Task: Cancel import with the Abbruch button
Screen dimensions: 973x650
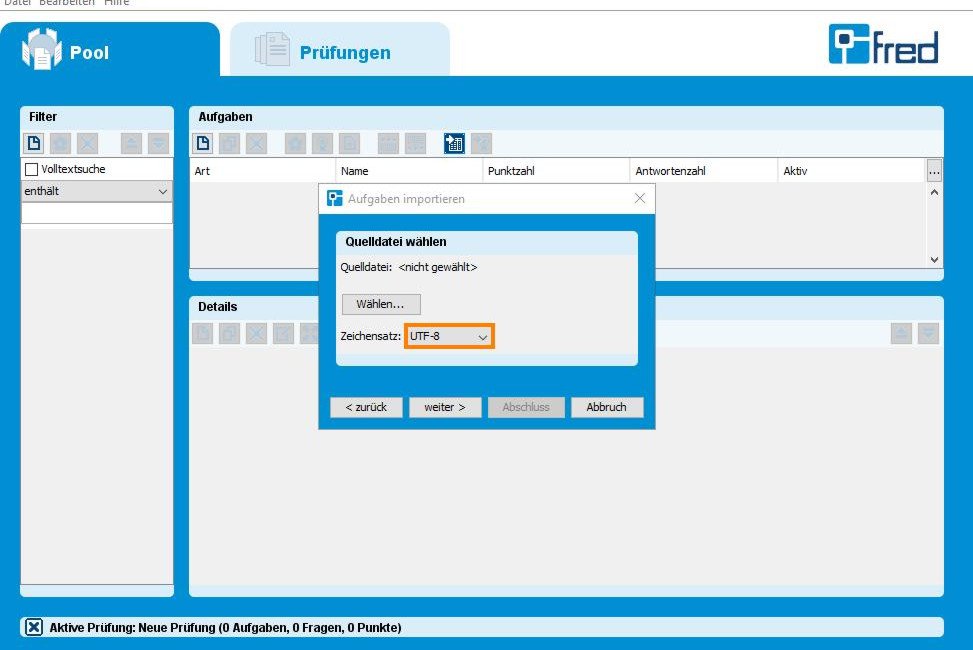Action: (x=607, y=407)
